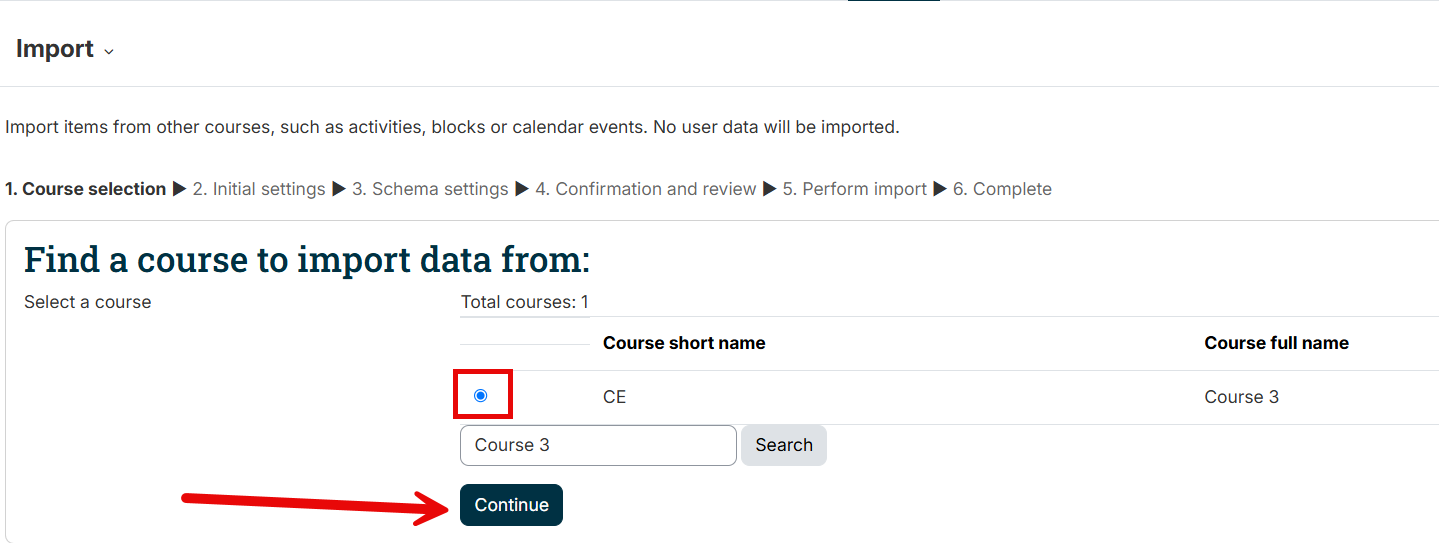Click the Search button
Image resolution: width=1439 pixels, height=543 pixels.
tap(784, 445)
